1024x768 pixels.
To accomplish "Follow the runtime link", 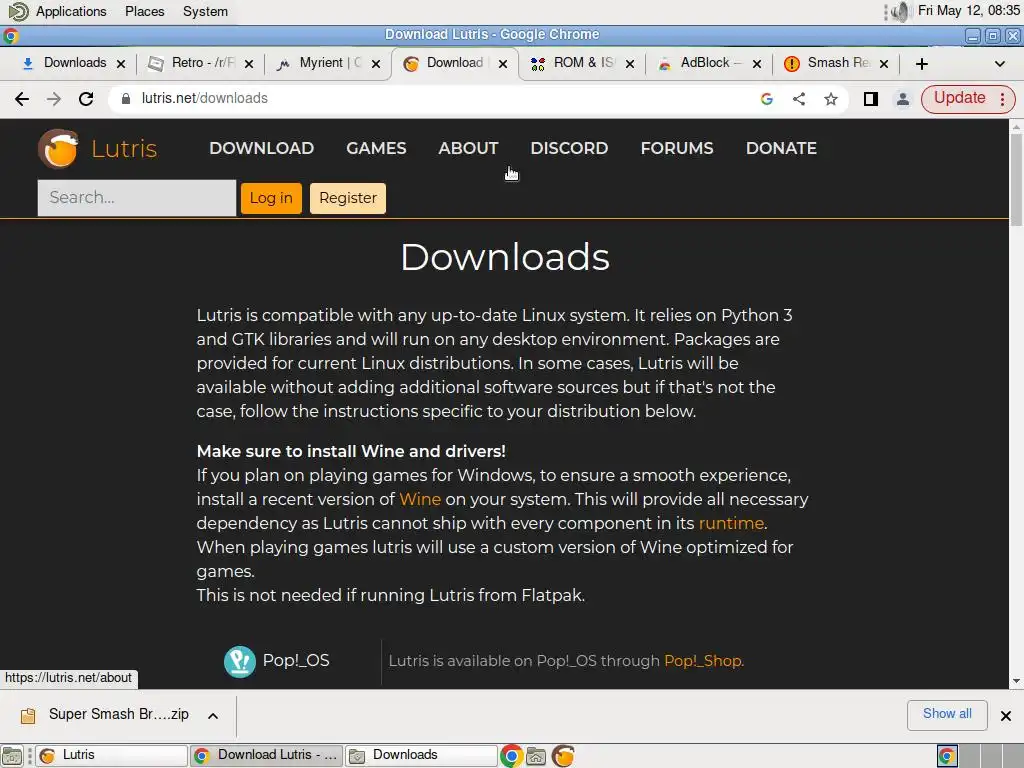I will (x=731, y=524).
